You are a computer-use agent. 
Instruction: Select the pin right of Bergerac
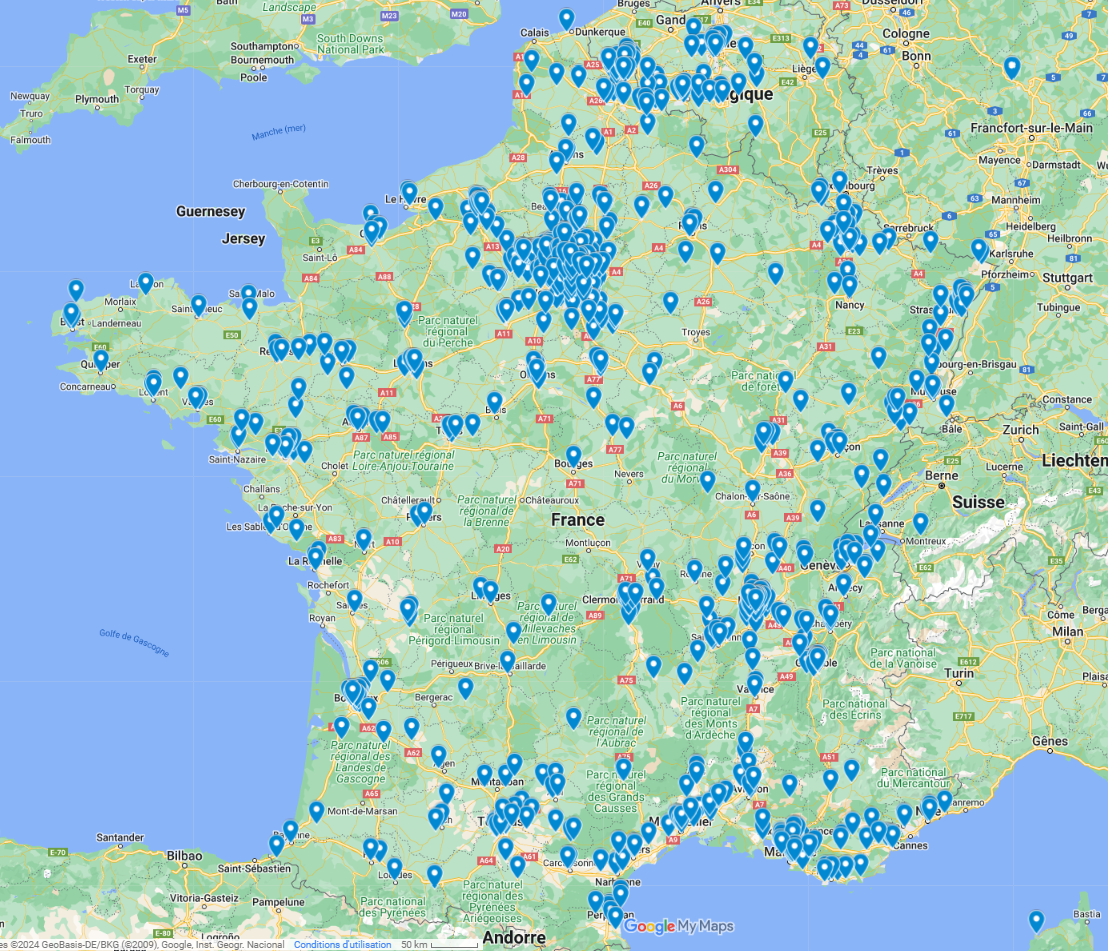[465, 686]
